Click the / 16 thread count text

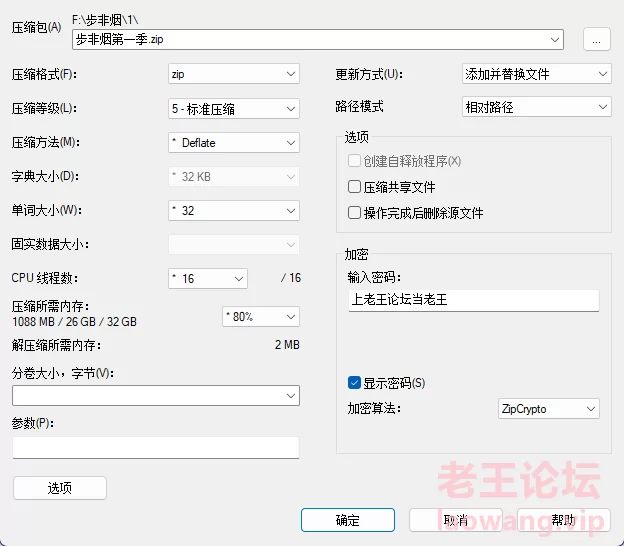click(291, 278)
